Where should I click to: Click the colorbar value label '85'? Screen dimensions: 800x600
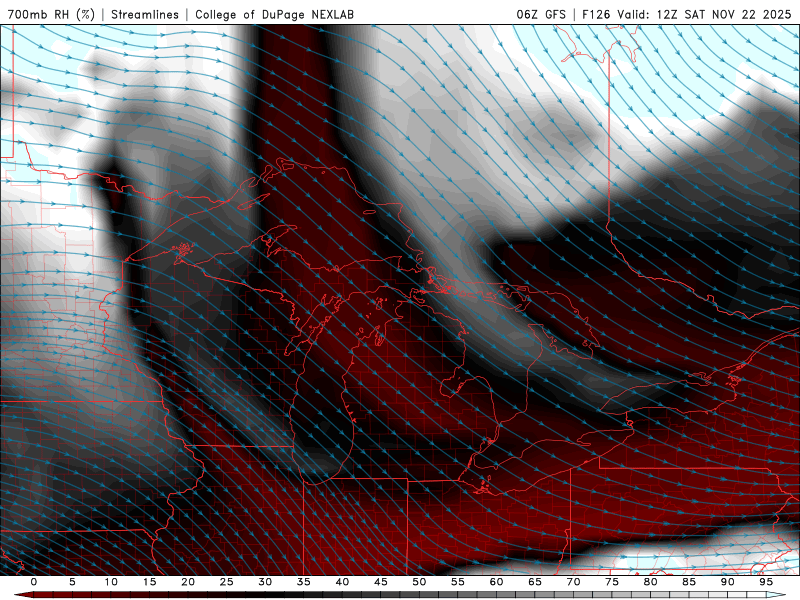[689, 582]
